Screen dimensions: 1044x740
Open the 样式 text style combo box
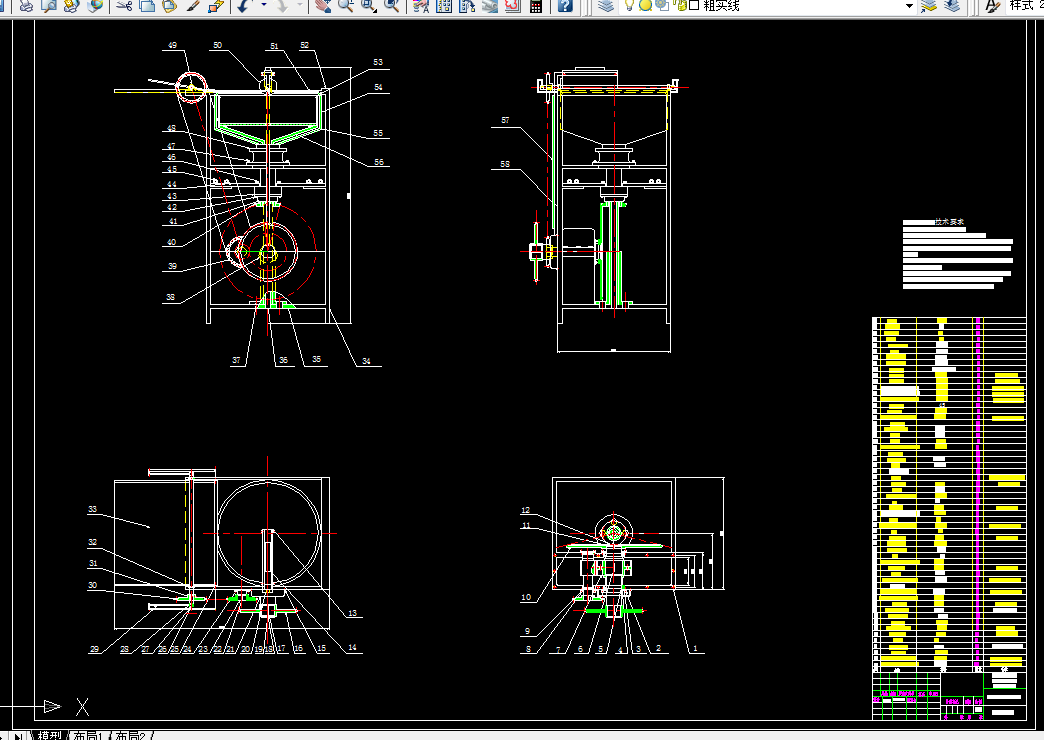click(x=1025, y=6)
